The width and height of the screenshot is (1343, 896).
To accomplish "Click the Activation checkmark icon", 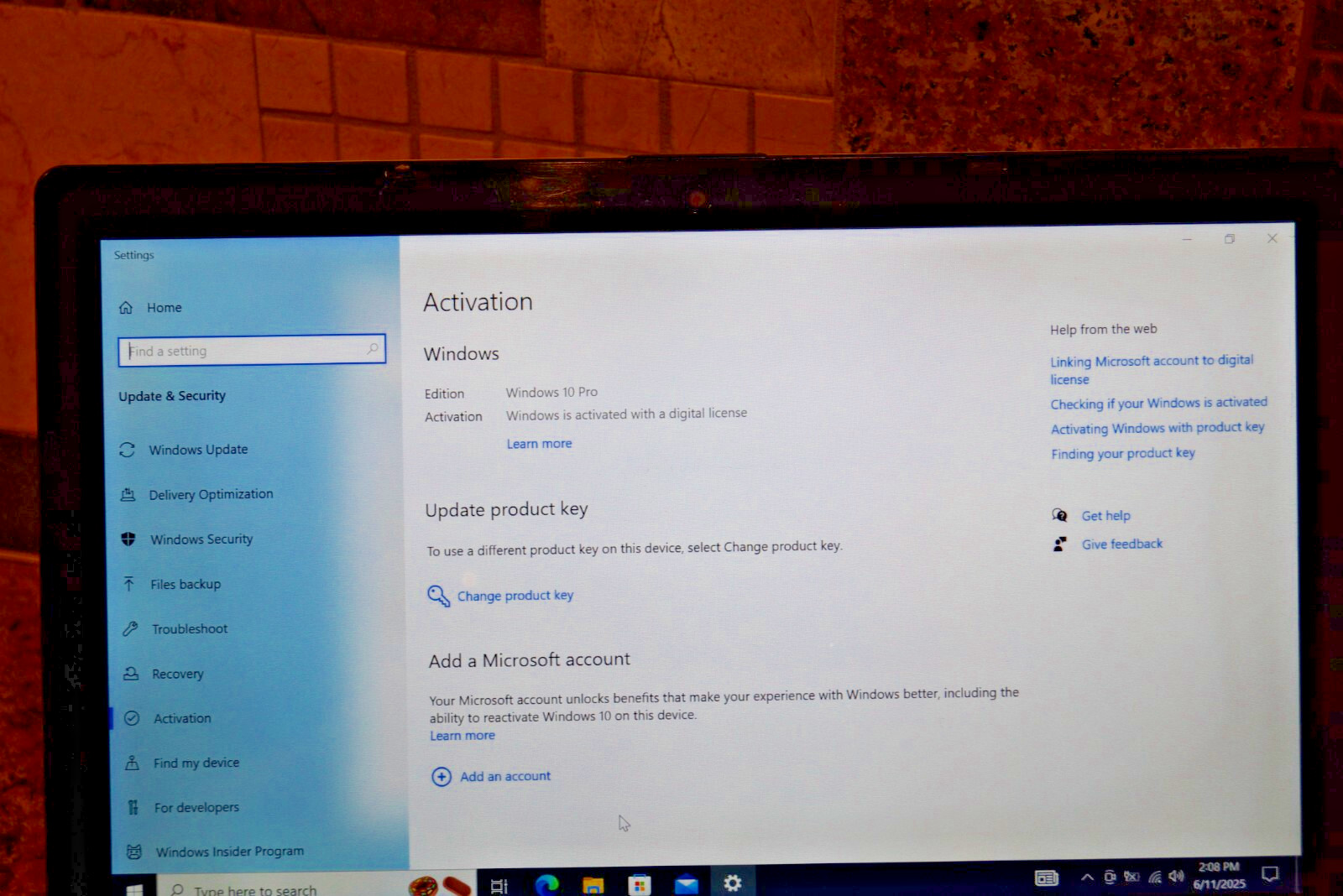I will 132,718.
